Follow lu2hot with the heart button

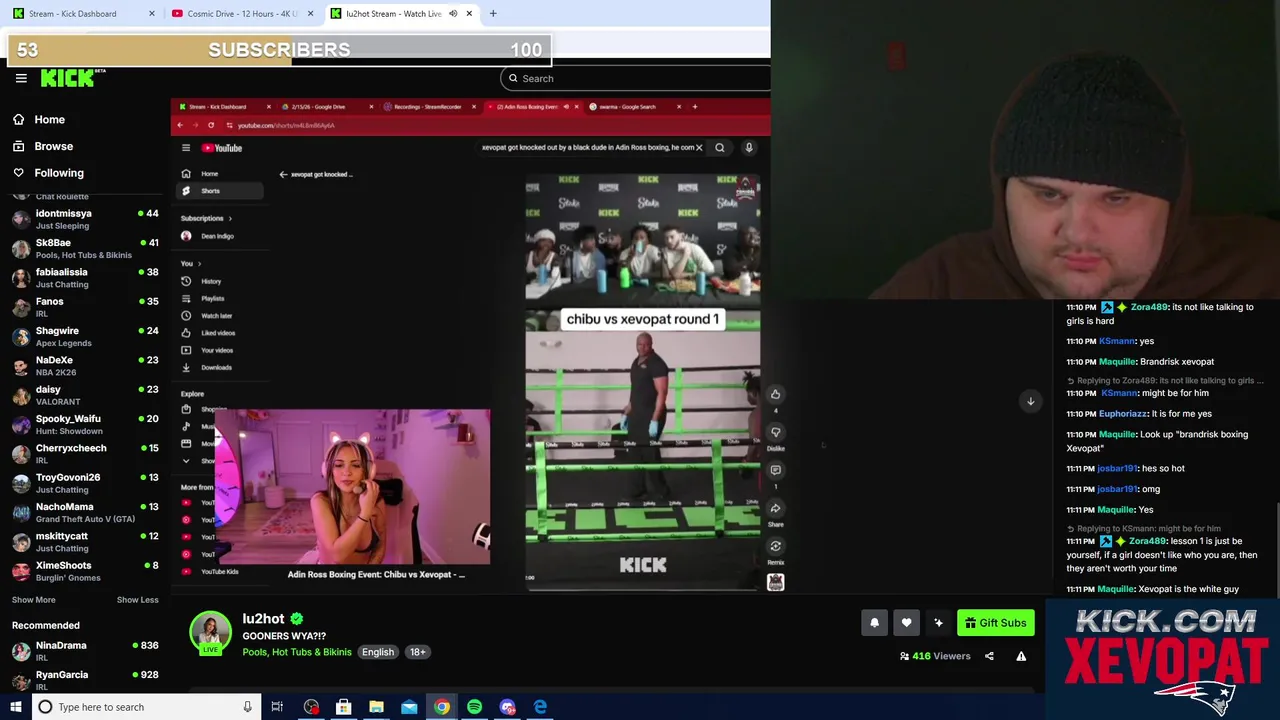pos(906,623)
